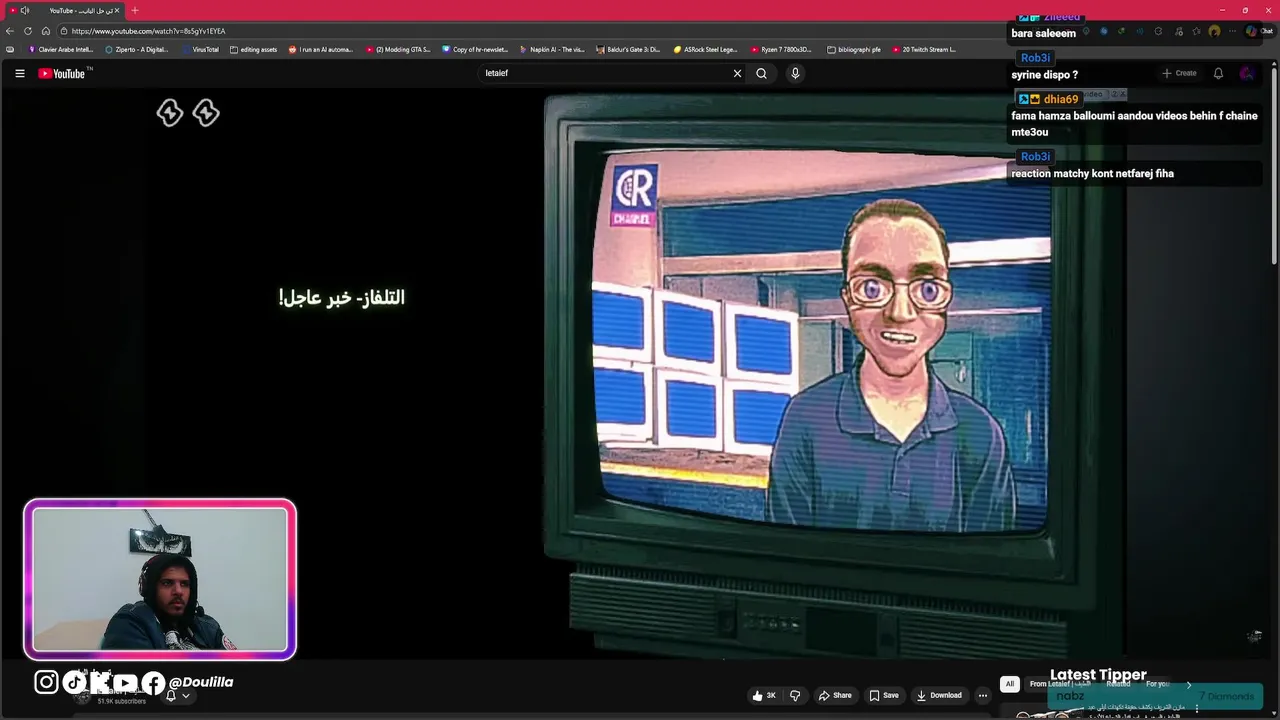Download the video
Viewport: 1280px width, 720px height.
[x=939, y=695]
